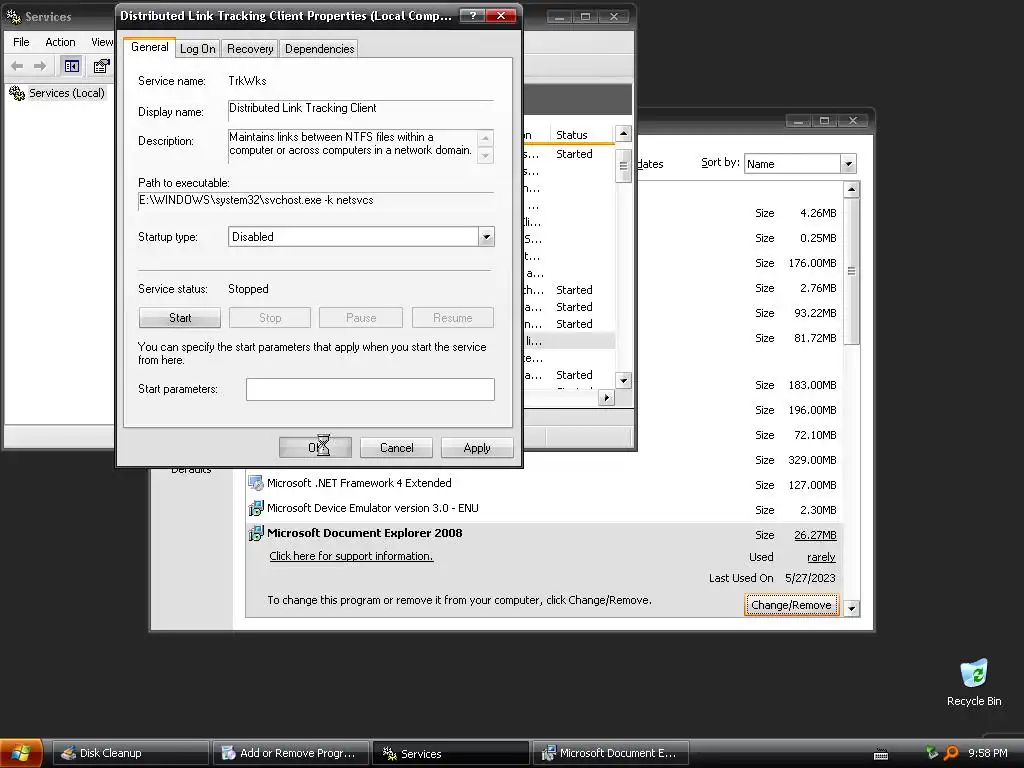Image resolution: width=1024 pixels, height=768 pixels.
Task: Click the 176.00MB size entry
Action: click(812, 263)
